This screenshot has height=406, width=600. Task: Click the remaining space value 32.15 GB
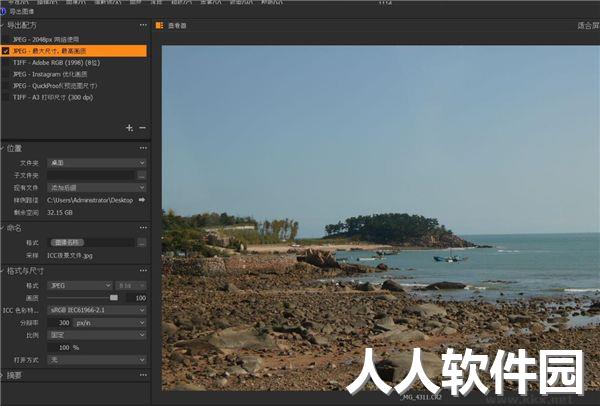[x=60, y=212]
